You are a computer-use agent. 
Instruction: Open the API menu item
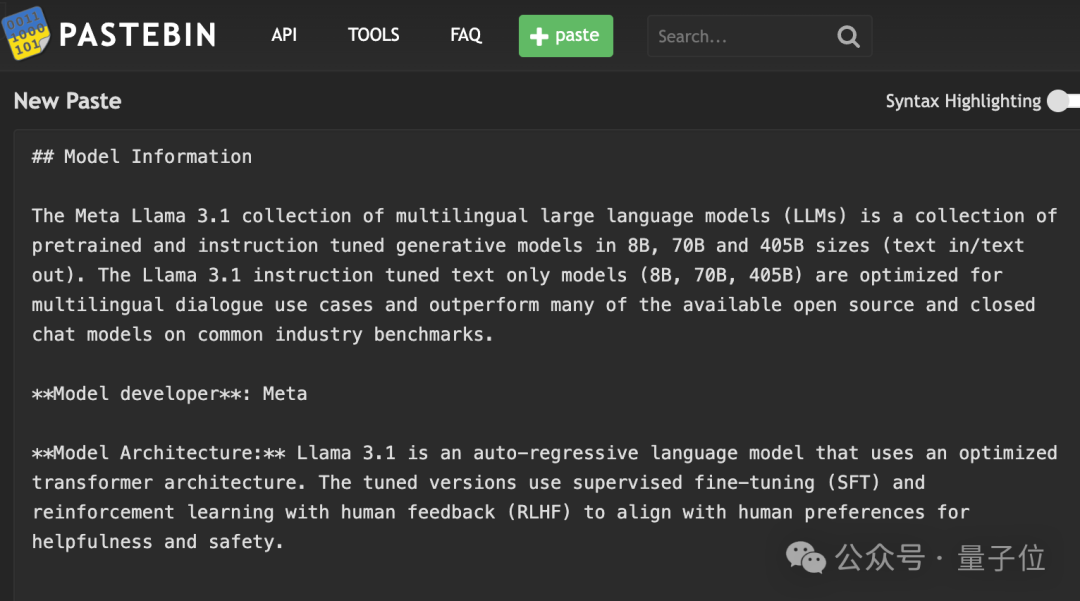[x=284, y=35]
